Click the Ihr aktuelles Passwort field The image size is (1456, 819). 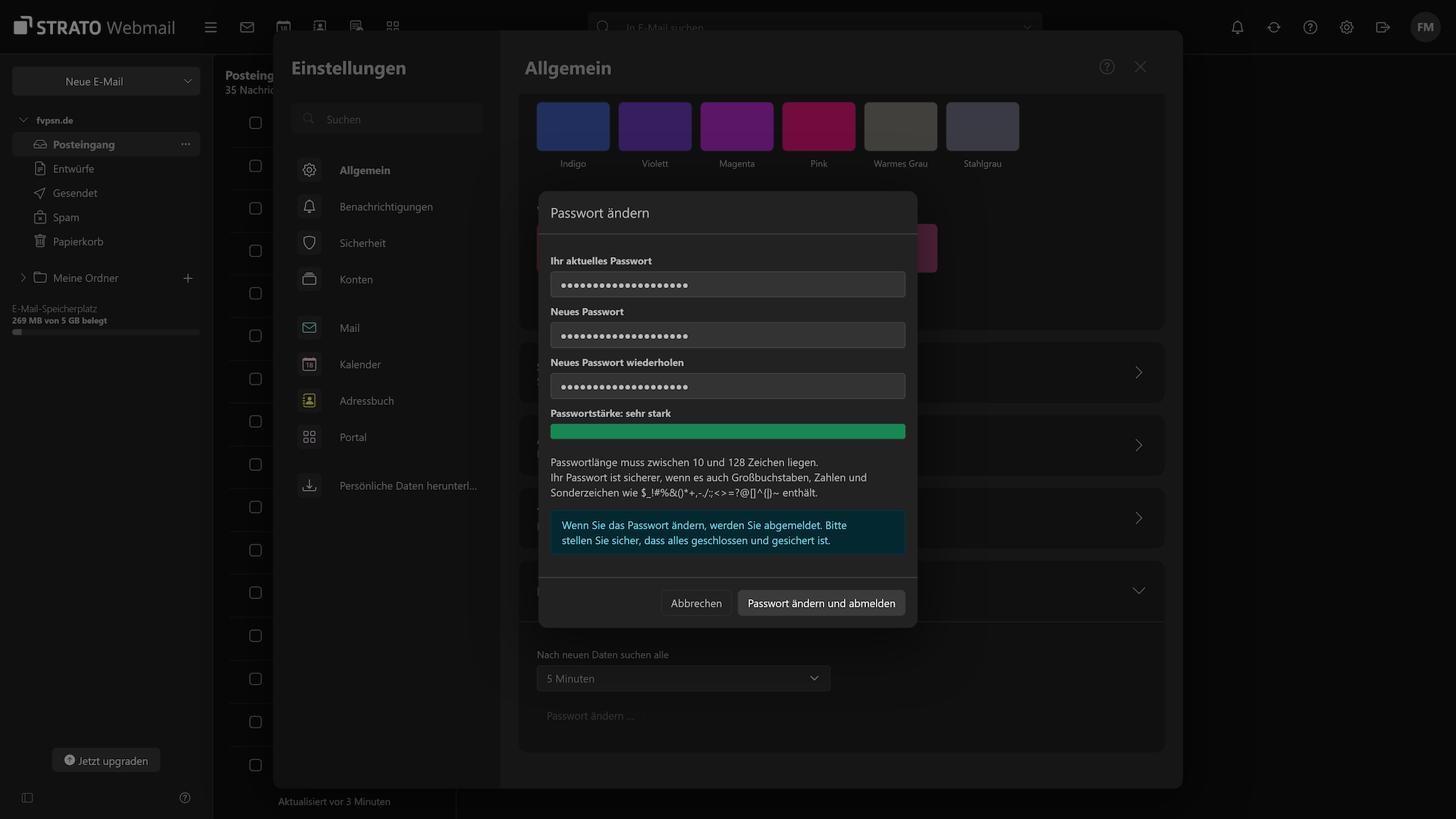click(x=728, y=284)
